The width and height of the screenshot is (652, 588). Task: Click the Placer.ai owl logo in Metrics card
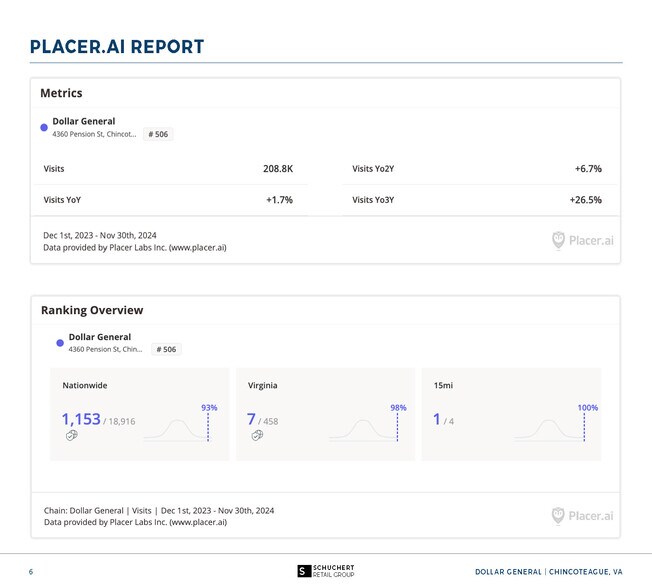pyautogui.click(x=558, y=240)
